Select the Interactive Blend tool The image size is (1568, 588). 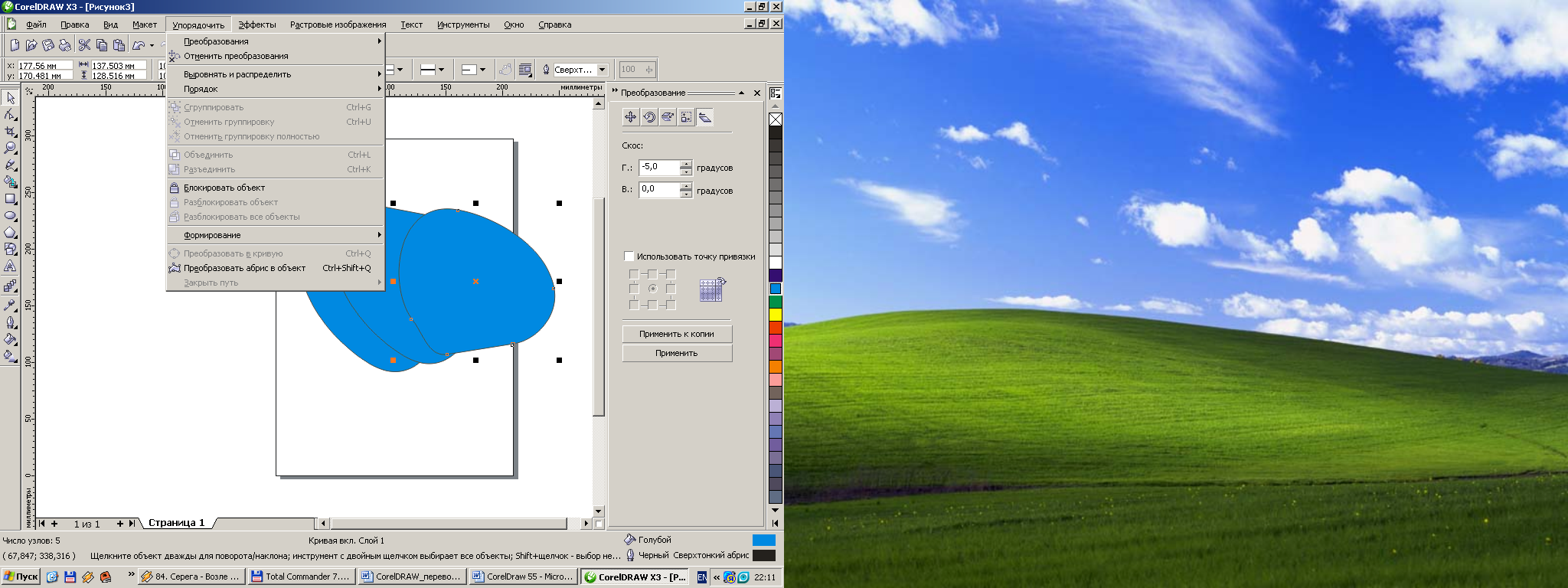coord(10,286)
